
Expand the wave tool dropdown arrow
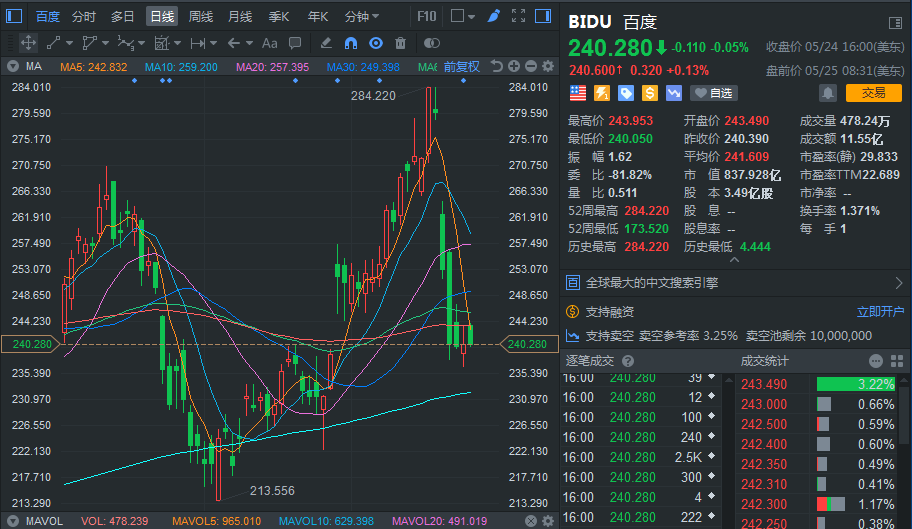tap(141, 43)
